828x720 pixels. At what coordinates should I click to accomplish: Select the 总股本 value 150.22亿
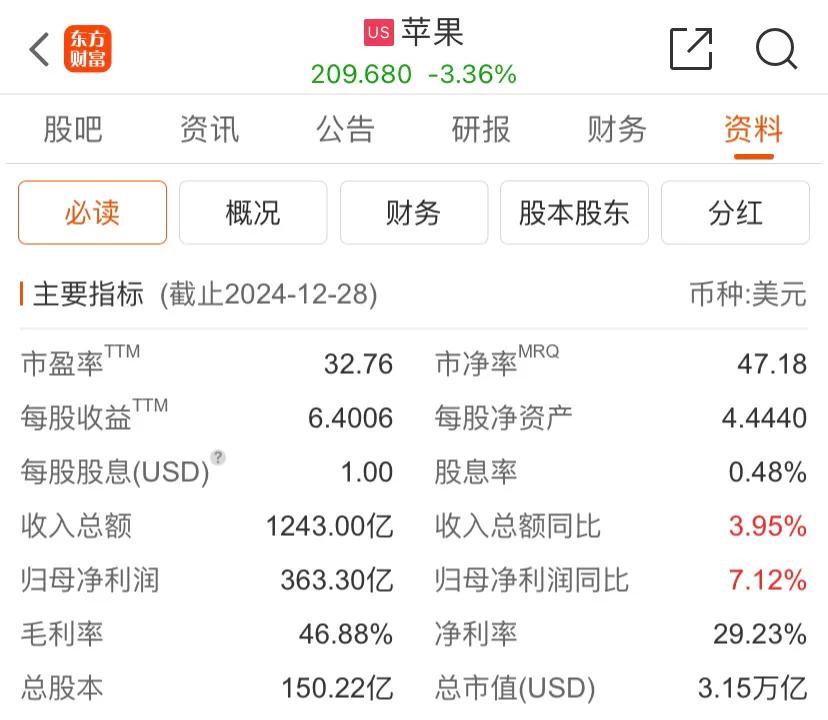[337, 688]
